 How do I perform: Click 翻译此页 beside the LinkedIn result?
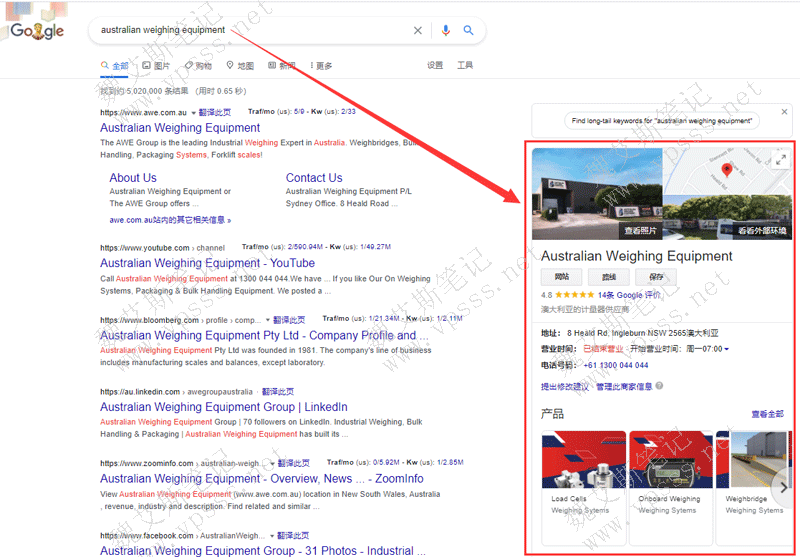coord(278,392)
